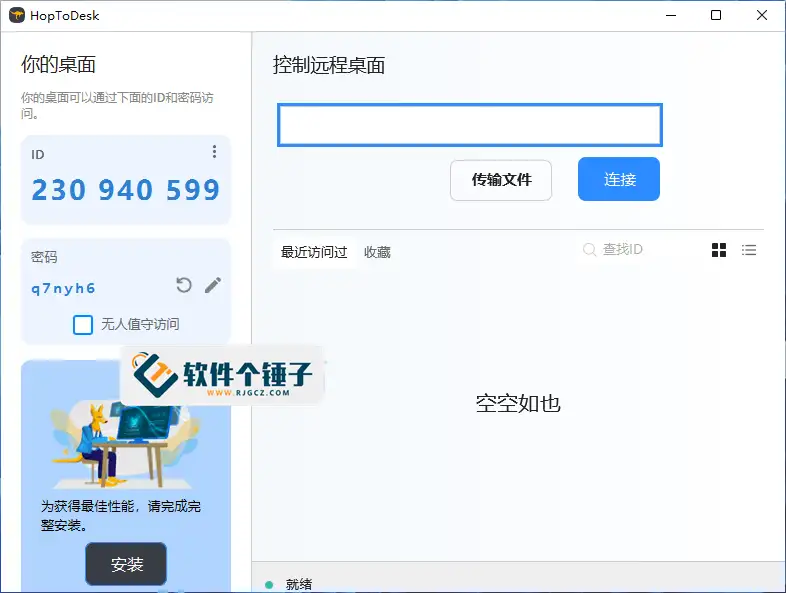Screen dimensions: 786x593
Task: Open the 收藏 favorites tab
Action: click(377, 252)
